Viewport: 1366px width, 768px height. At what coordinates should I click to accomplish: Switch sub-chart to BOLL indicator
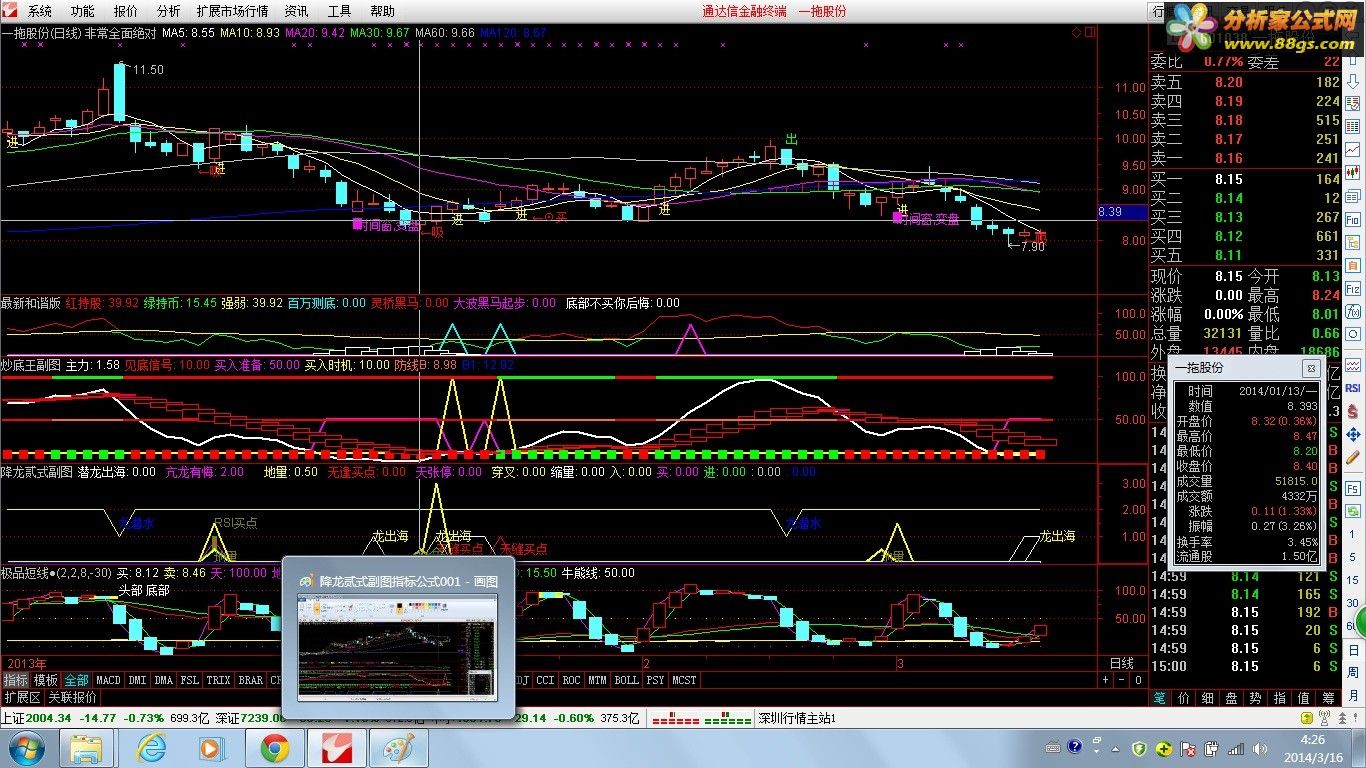[626, 680]
